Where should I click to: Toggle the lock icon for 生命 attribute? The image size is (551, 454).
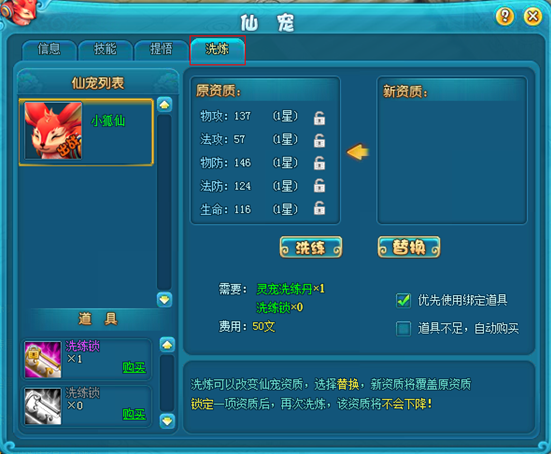[x=319, y=208]
